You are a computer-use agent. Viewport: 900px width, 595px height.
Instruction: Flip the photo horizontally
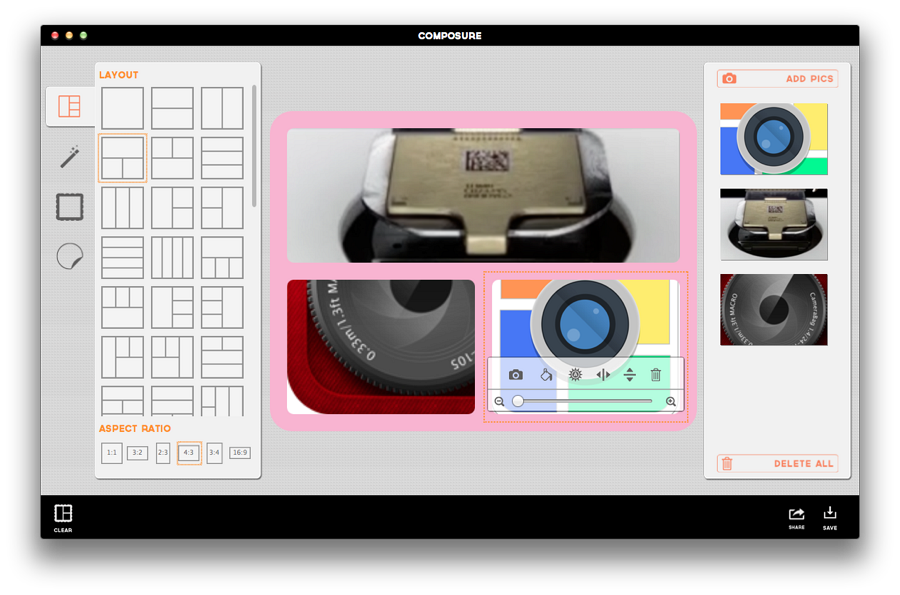603,375
